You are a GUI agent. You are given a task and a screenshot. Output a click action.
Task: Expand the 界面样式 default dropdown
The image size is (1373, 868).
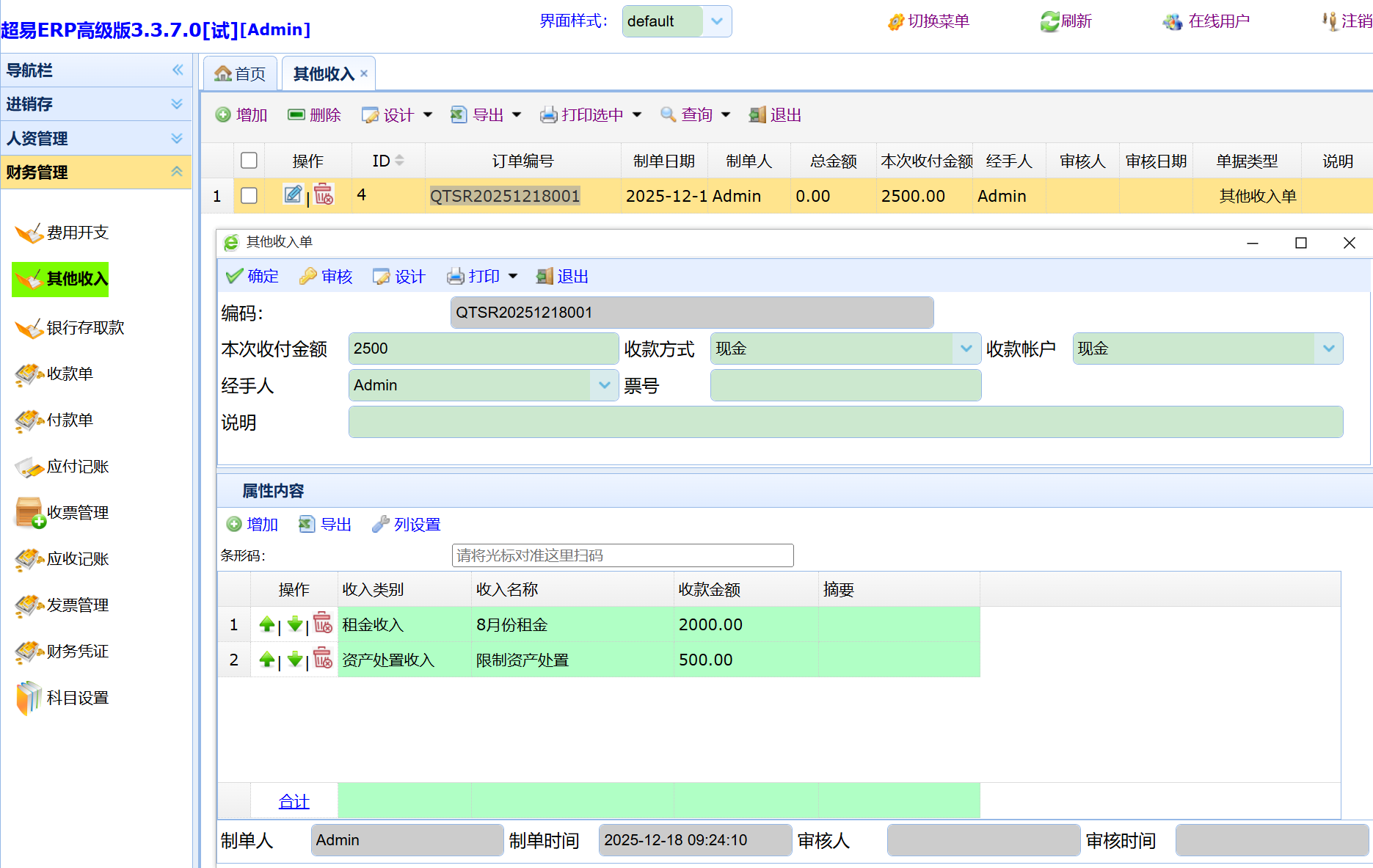point(717,21)
